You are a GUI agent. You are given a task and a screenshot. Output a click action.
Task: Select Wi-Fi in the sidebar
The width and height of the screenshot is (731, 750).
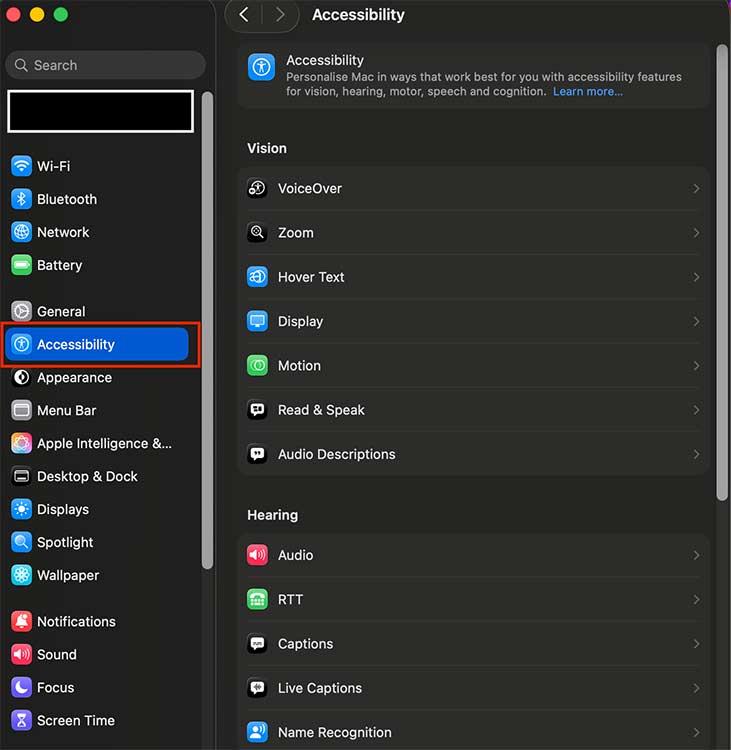53,166
